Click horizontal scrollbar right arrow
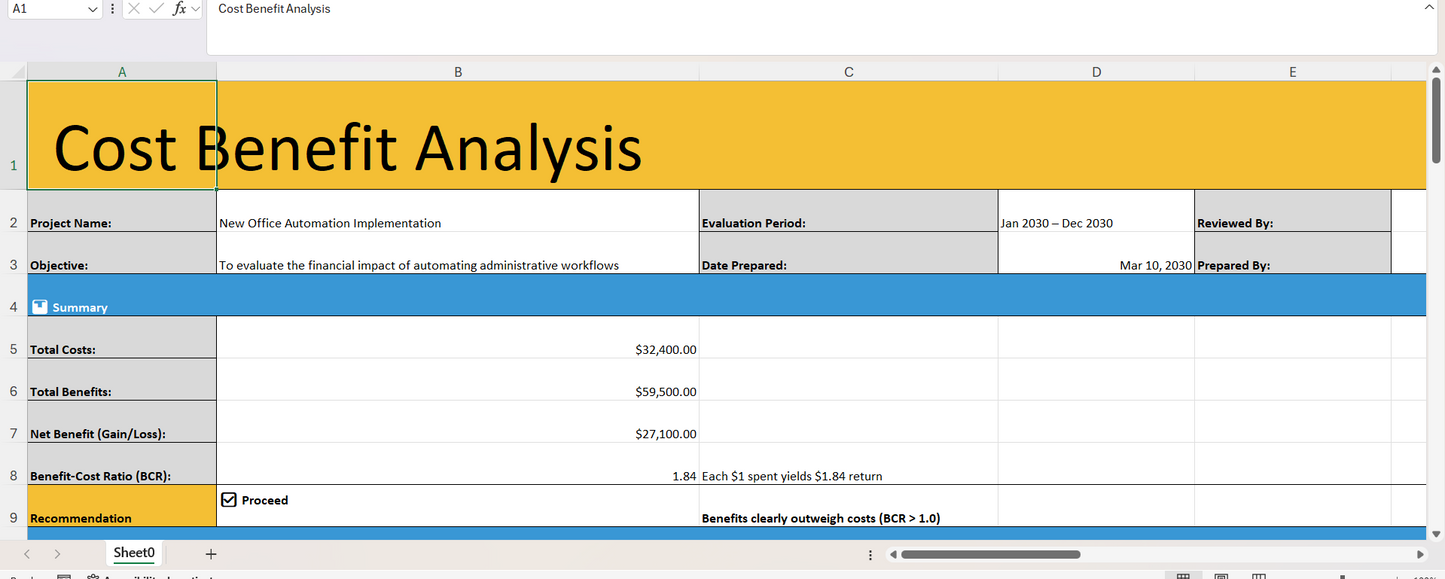The width and height of the screenshot is (1445, 579). coord(1420,554)
